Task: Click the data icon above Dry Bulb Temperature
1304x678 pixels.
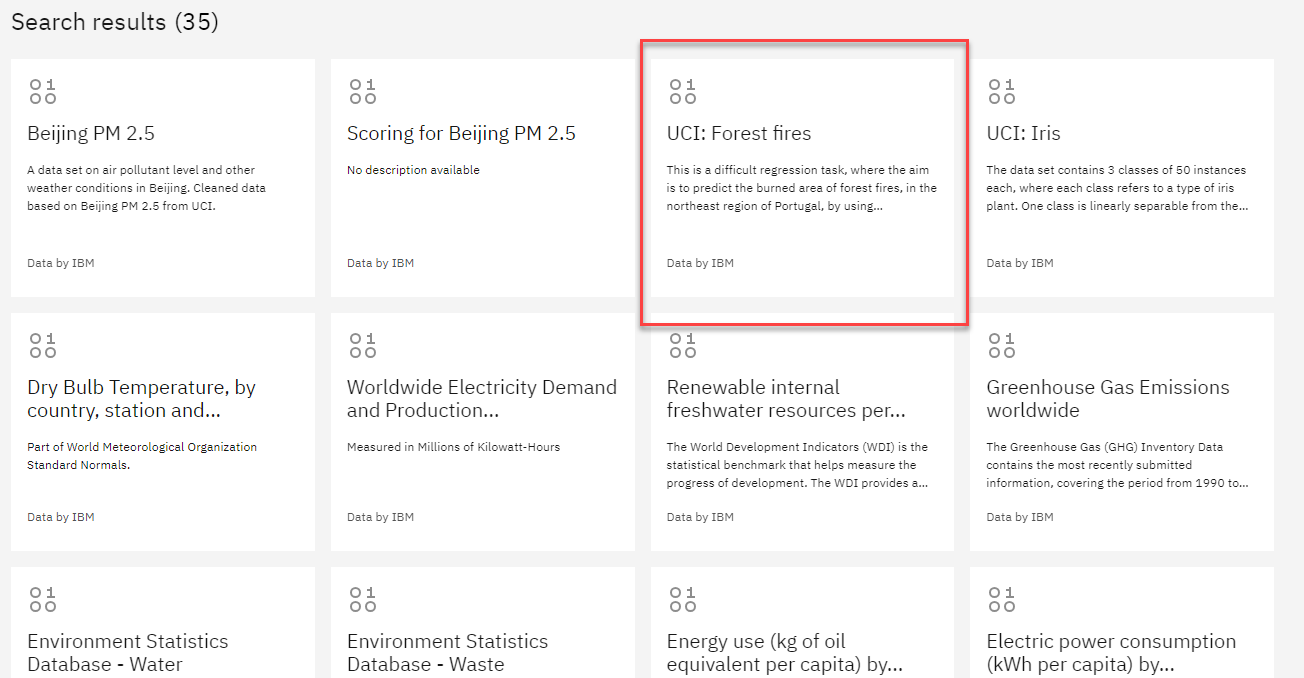Action: tap(43, 345)
